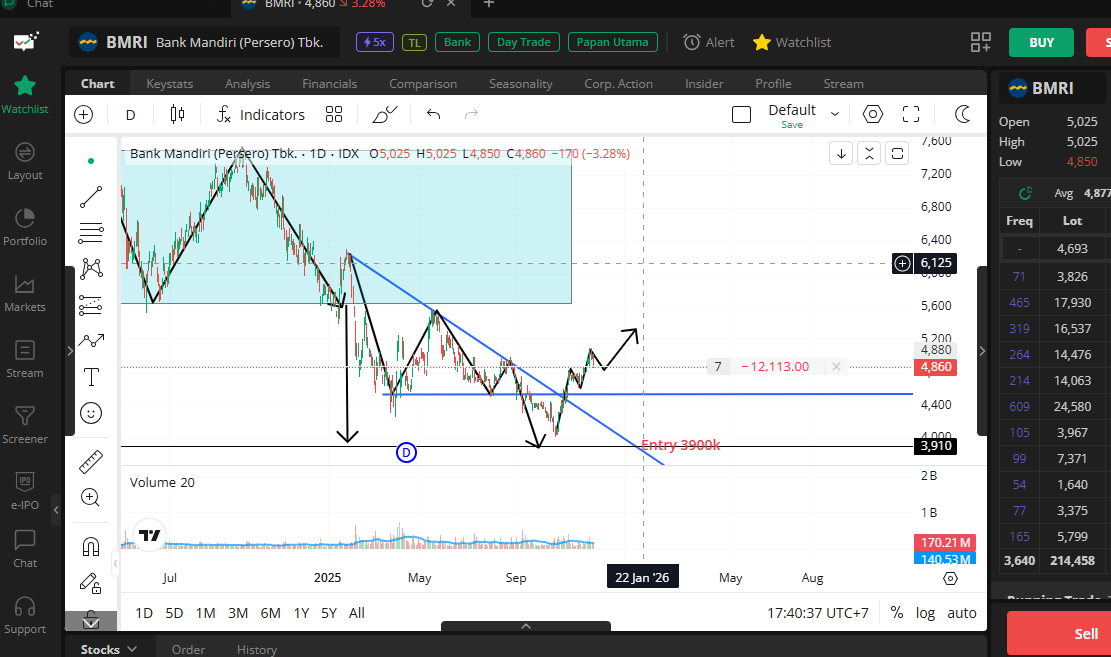Expand the bottom panel chevron handle
Screen dimensions: 1111x657
click(526, 626)
